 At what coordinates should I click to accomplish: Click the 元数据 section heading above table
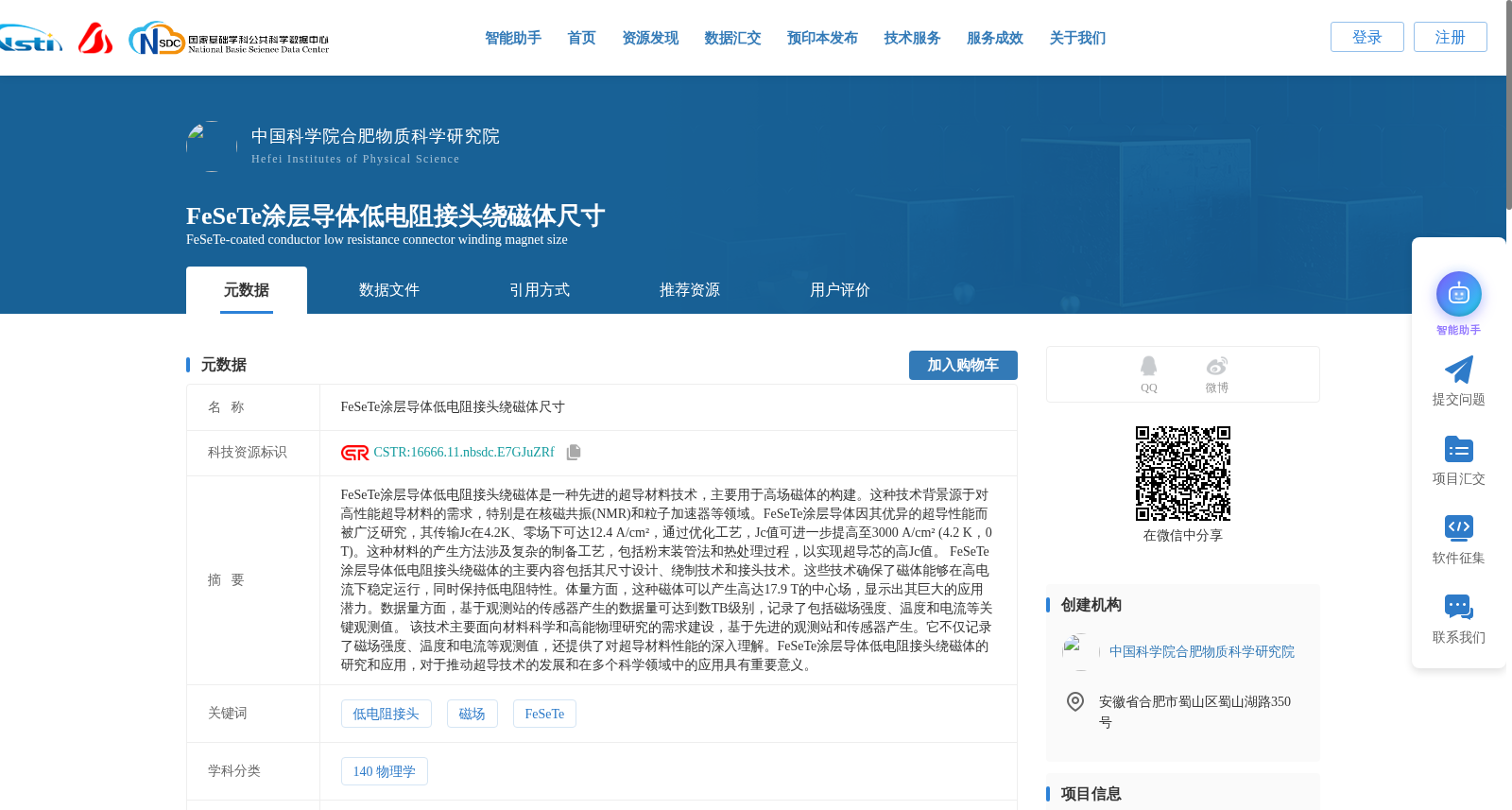pyautogui.click(x=223, y=365)
